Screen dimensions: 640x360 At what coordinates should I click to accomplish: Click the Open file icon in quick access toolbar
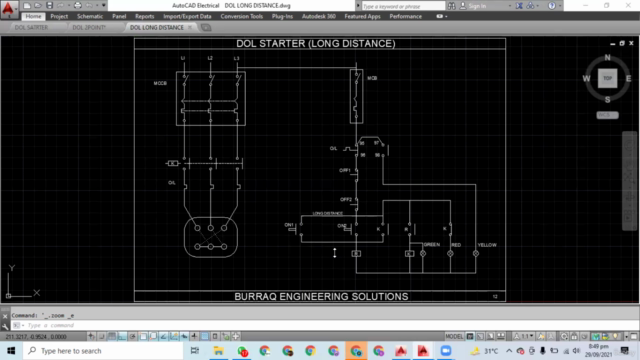(x=38, y=6)
